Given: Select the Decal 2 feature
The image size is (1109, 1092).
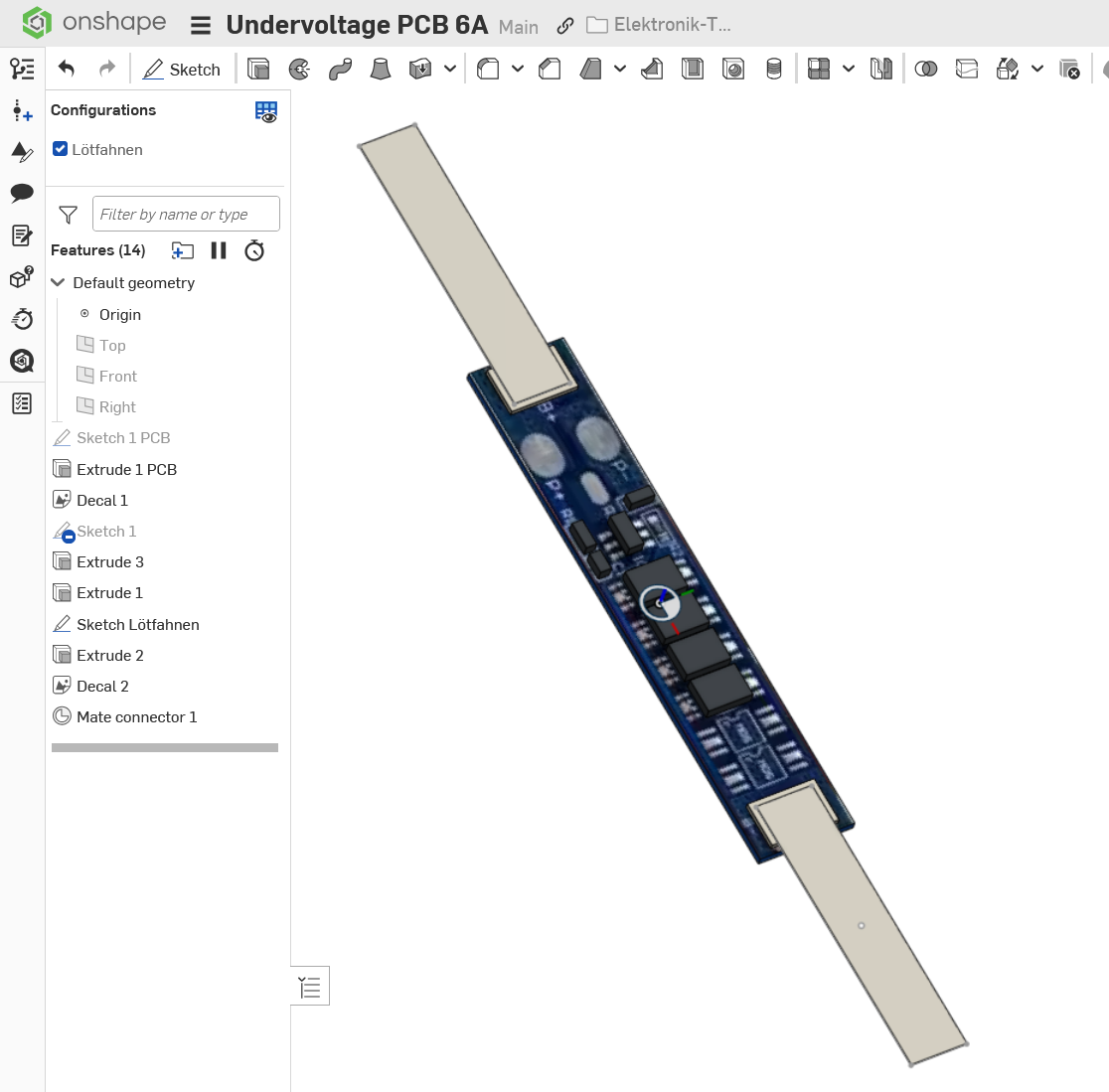Looking at the screenshot, I should tap(90, 687).
